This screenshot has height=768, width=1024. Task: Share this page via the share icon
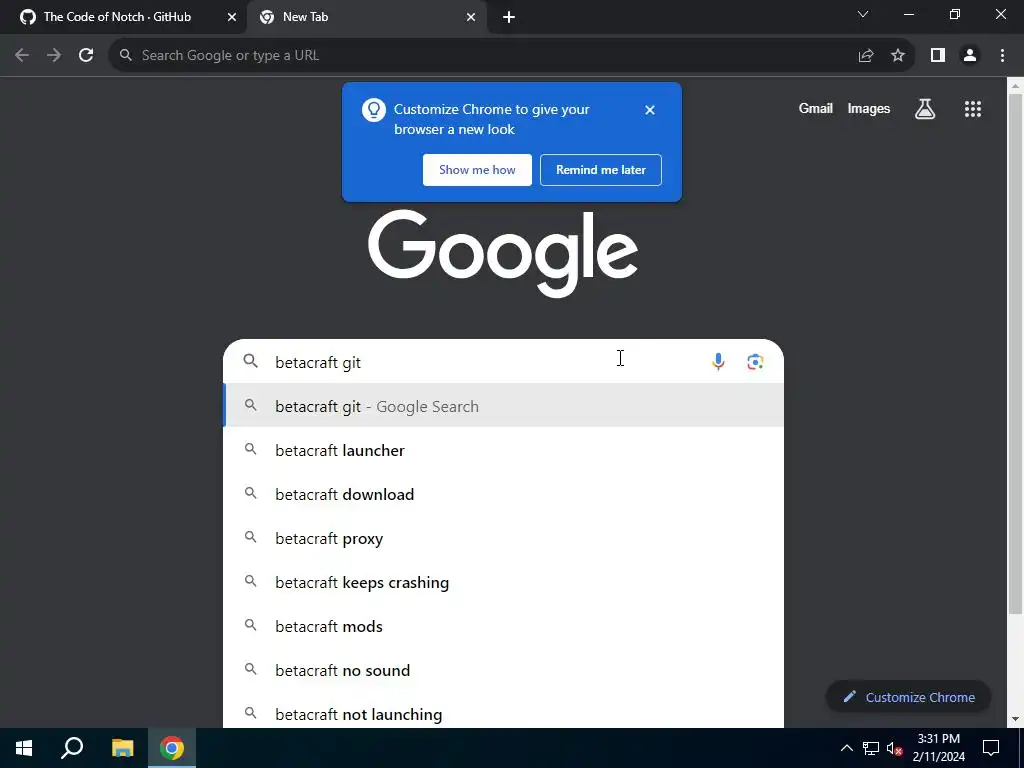coord(866,56)
